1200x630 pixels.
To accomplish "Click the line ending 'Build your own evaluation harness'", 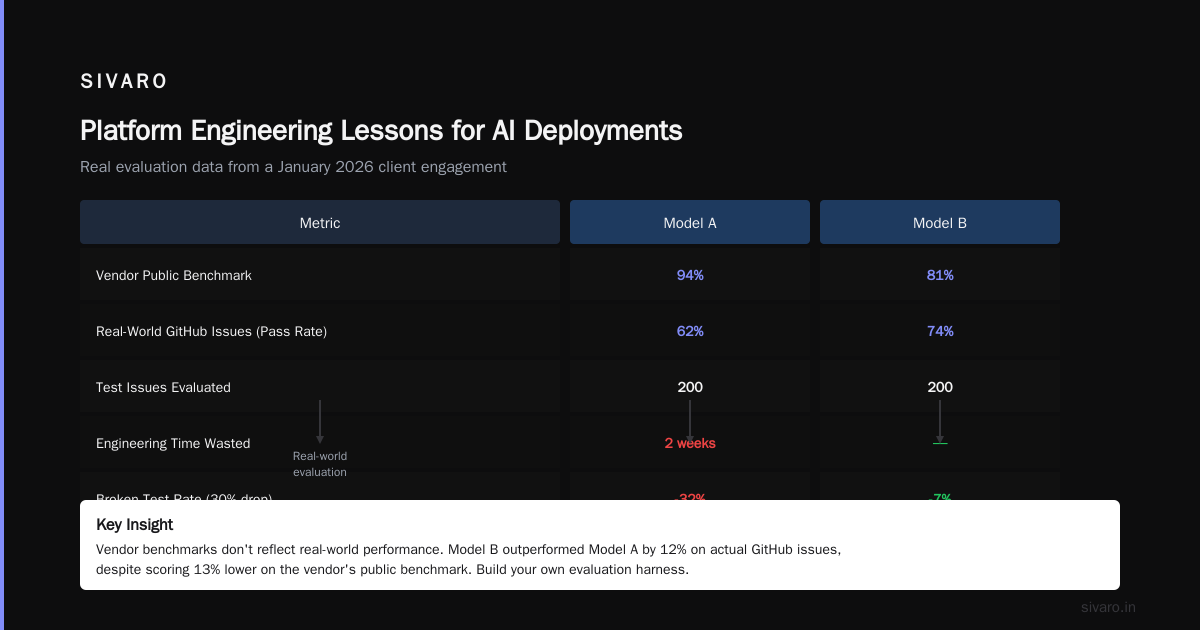I will click(x=392, y=570).
